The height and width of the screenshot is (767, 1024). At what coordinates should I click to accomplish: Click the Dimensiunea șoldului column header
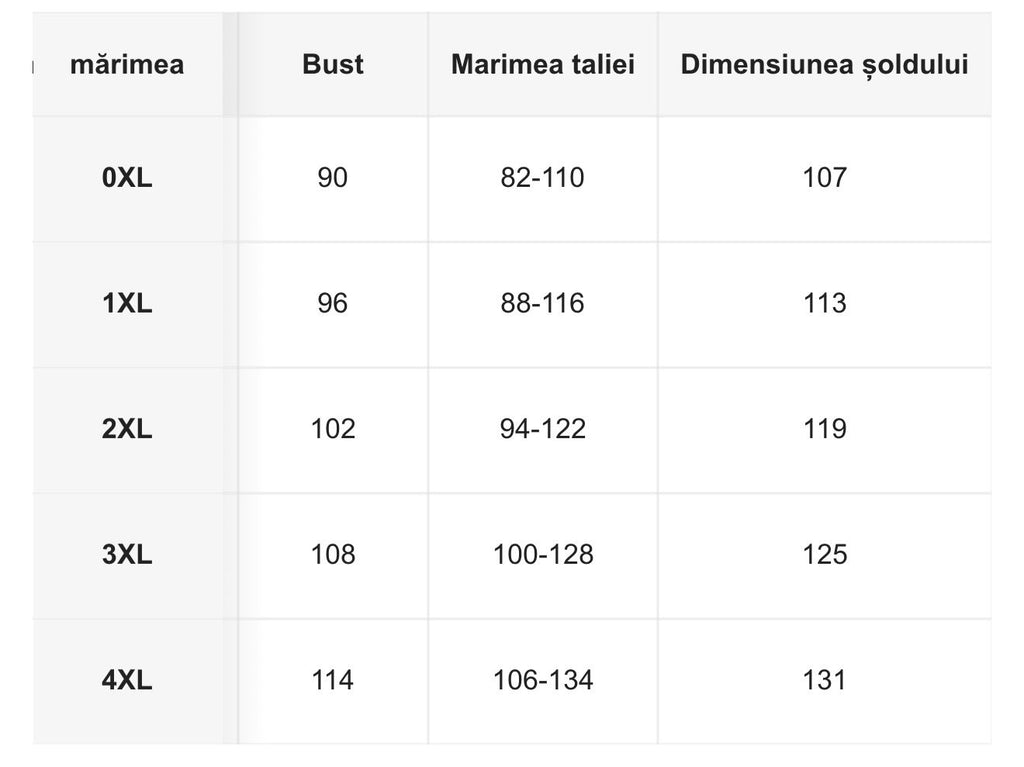click(824, 65)
